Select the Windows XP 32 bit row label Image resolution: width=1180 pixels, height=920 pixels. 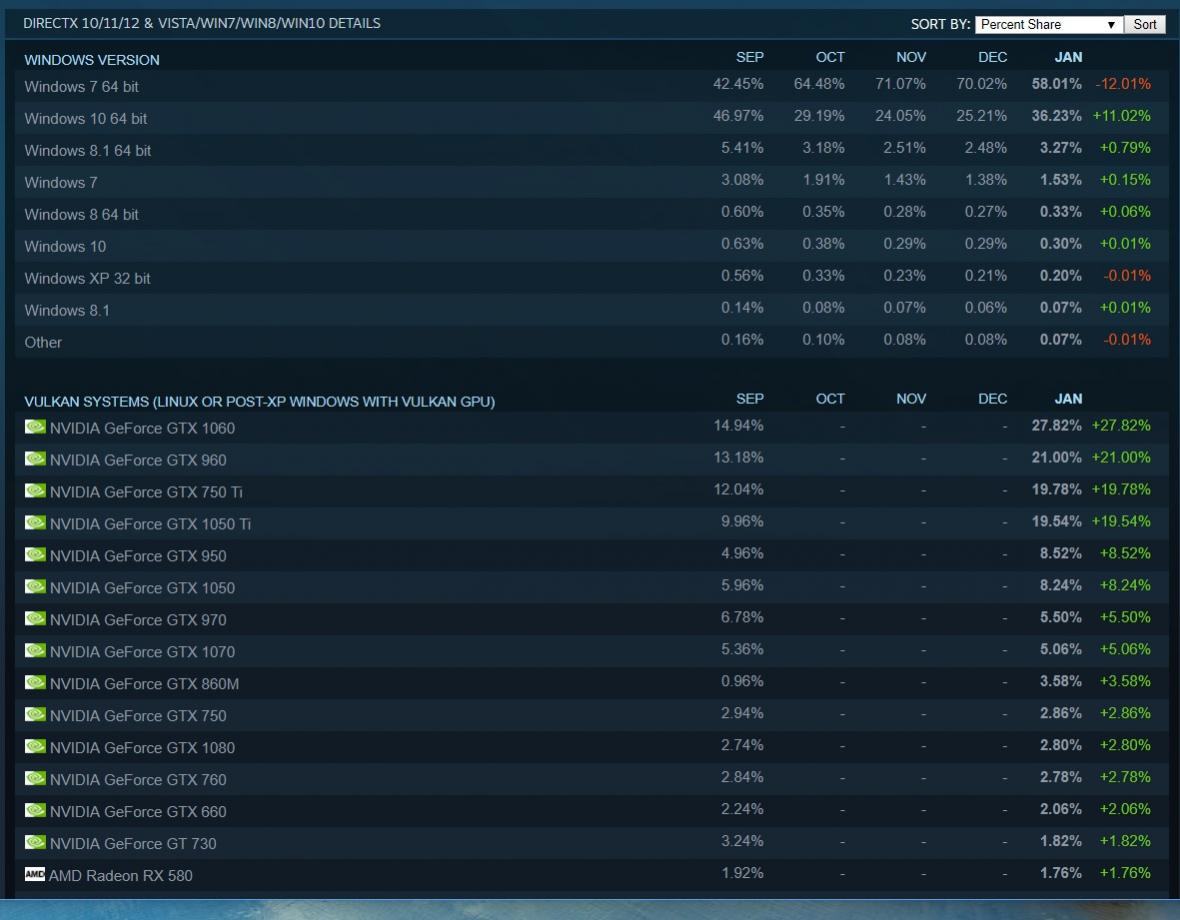coord(87,278)
